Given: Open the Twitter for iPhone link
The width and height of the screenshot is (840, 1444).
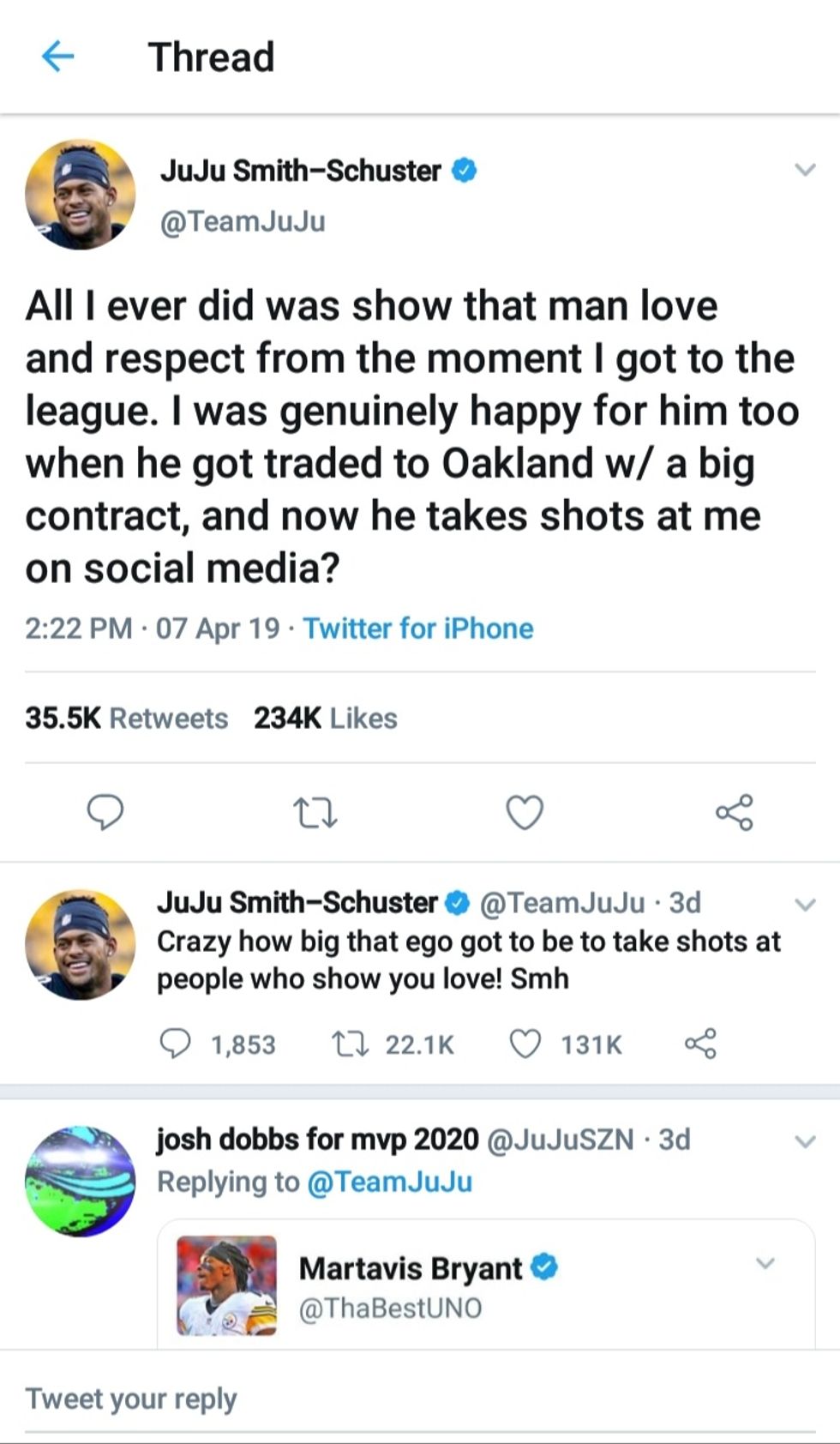Looking at the screenshot, I should pos(417,629).
